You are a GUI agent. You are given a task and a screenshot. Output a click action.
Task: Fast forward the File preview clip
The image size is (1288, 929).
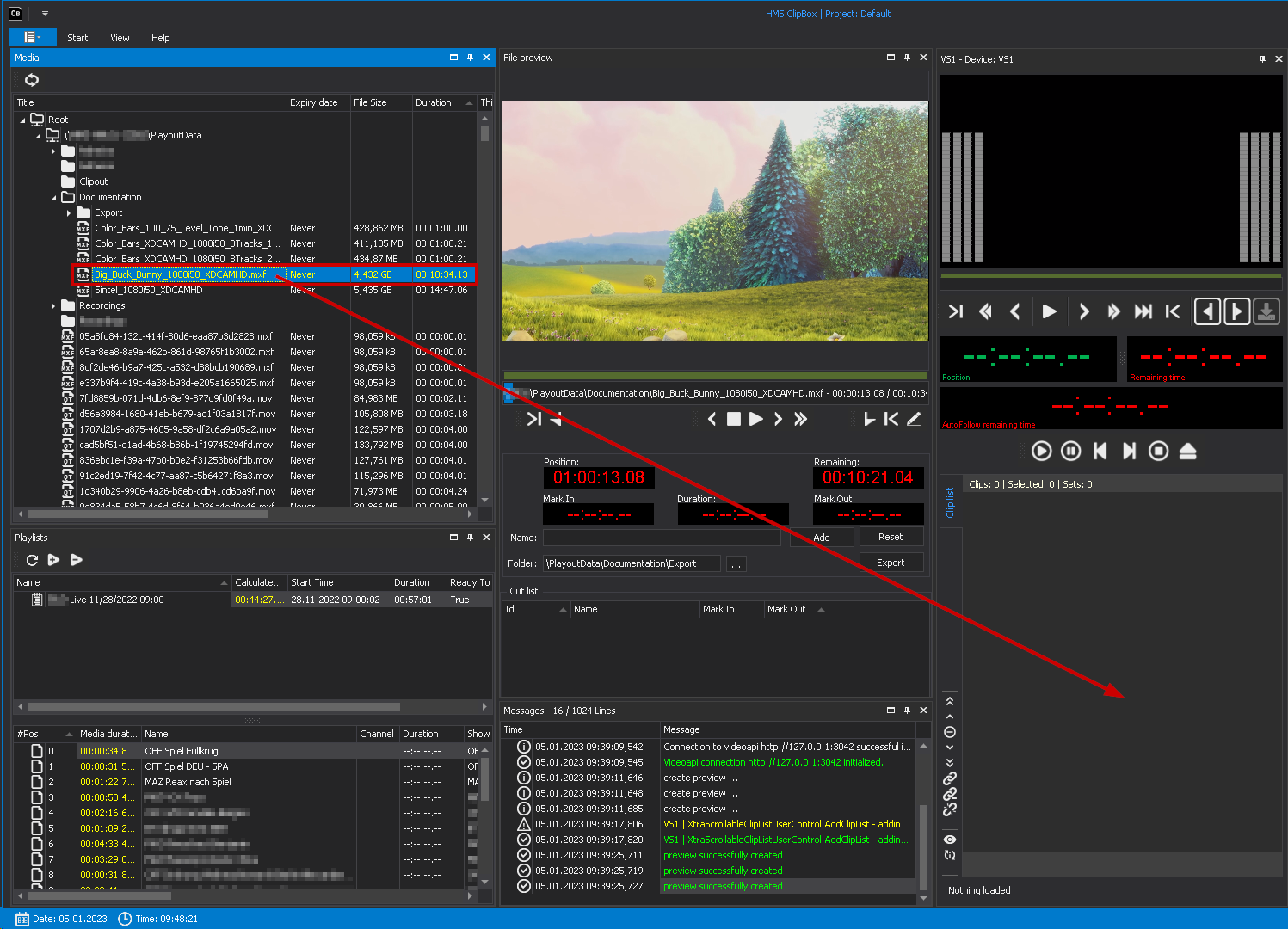[x=800, y=419]
